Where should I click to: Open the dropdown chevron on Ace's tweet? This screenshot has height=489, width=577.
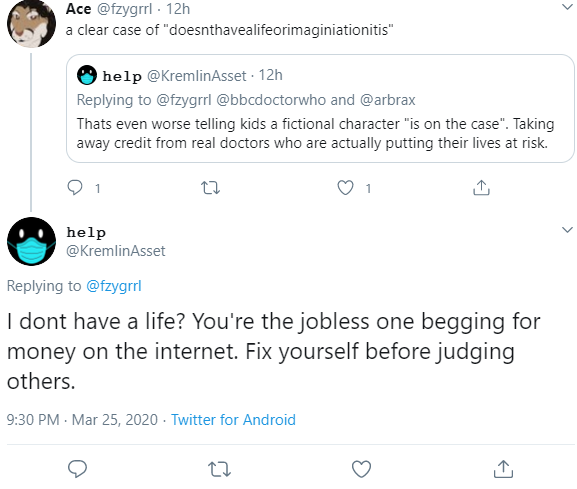click(567, 7)
